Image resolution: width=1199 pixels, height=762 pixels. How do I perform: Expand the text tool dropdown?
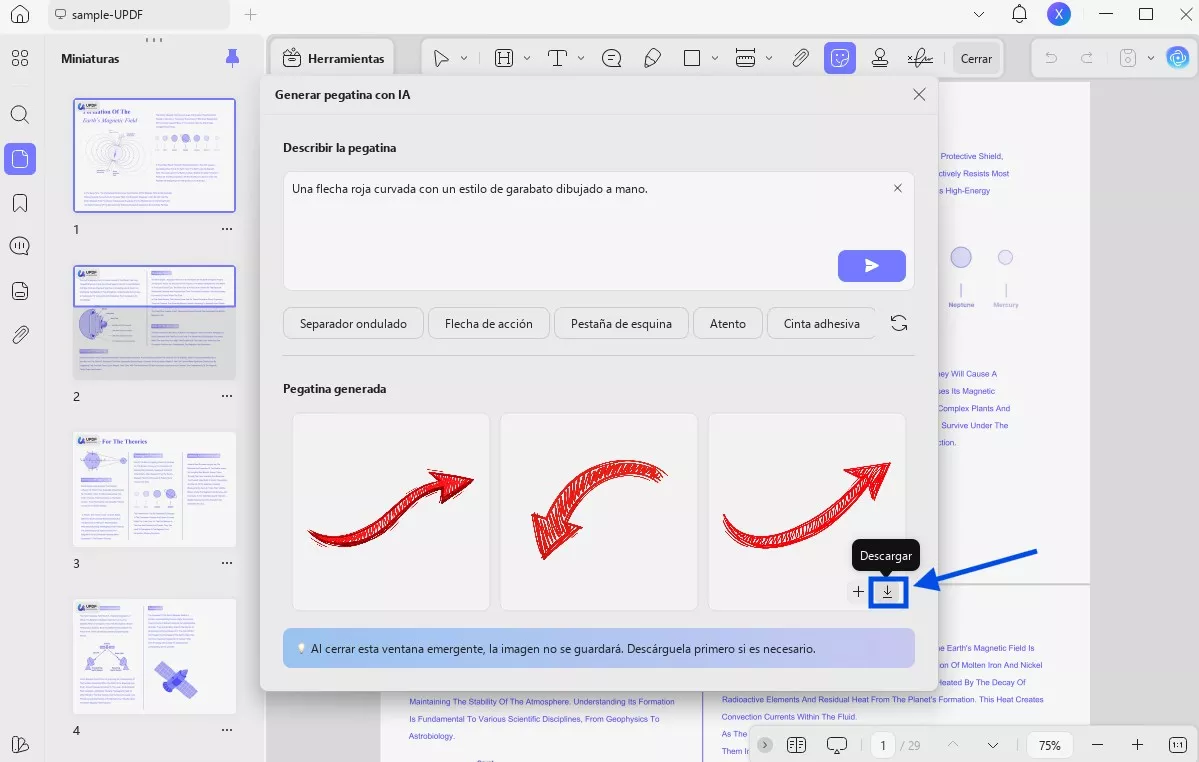pos(581,58)
